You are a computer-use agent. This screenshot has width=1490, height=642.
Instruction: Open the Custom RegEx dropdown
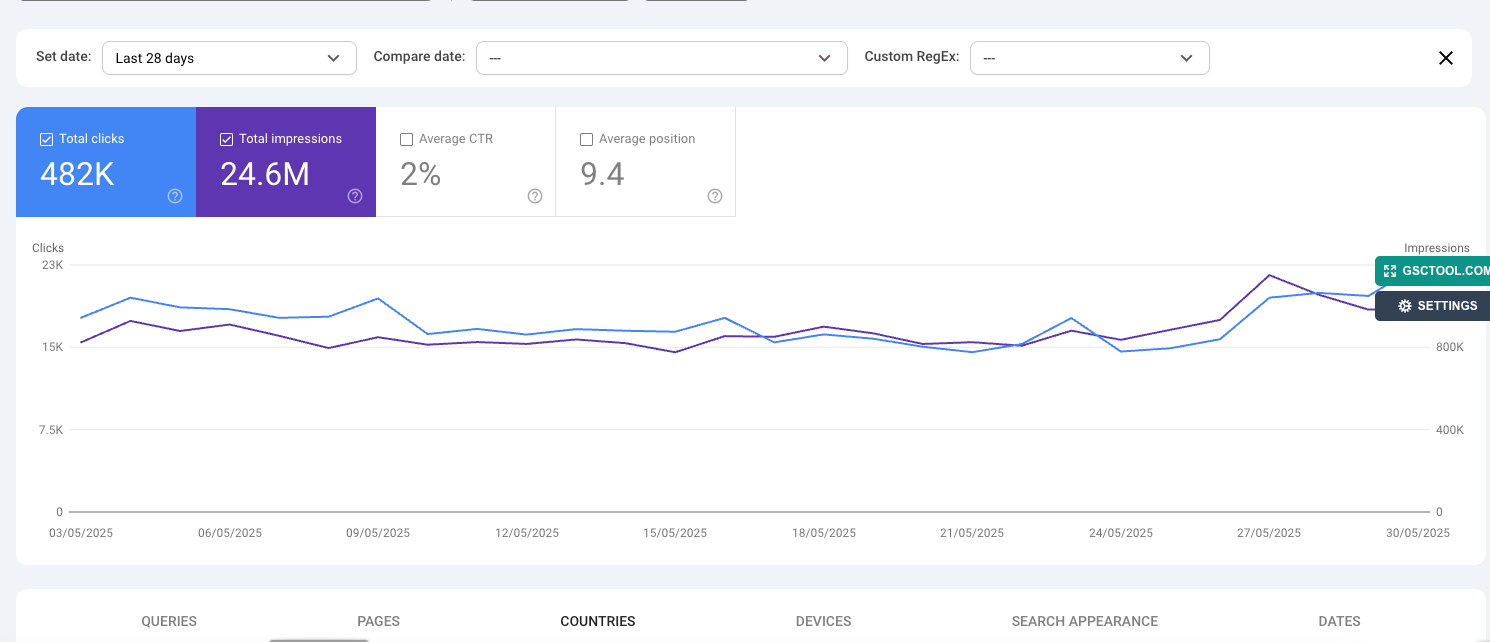[x=1089, y=58]
